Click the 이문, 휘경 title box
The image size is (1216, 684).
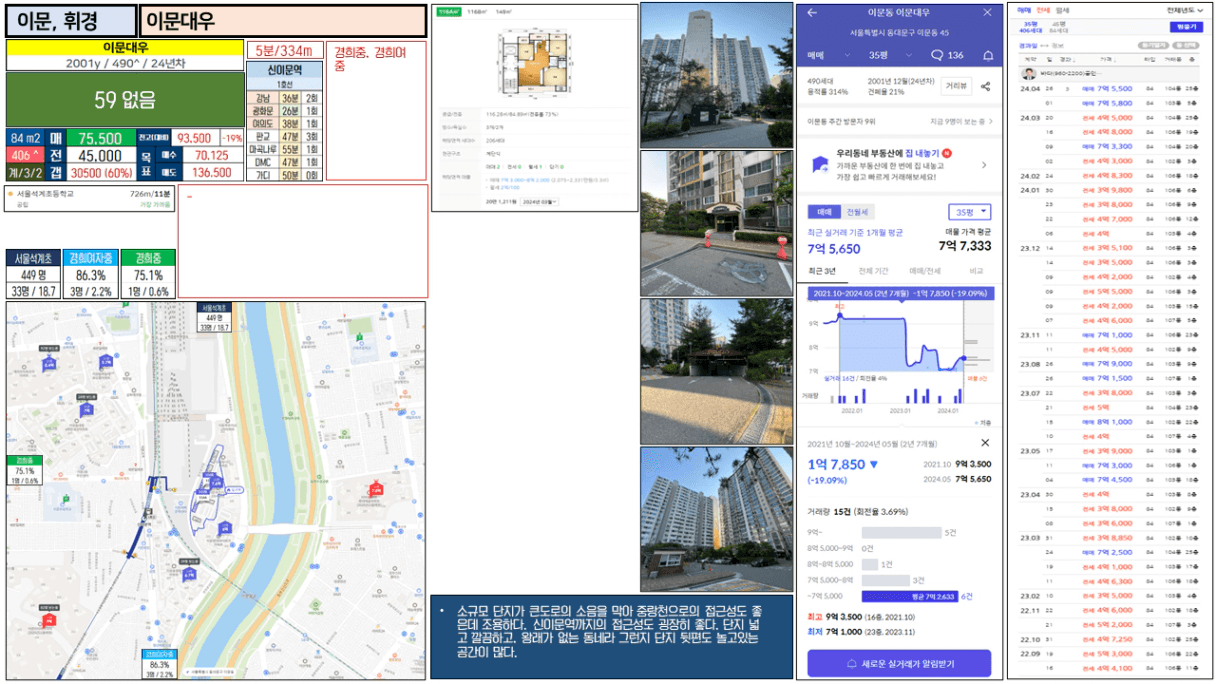pyautogui.click(x=70, y=21)
